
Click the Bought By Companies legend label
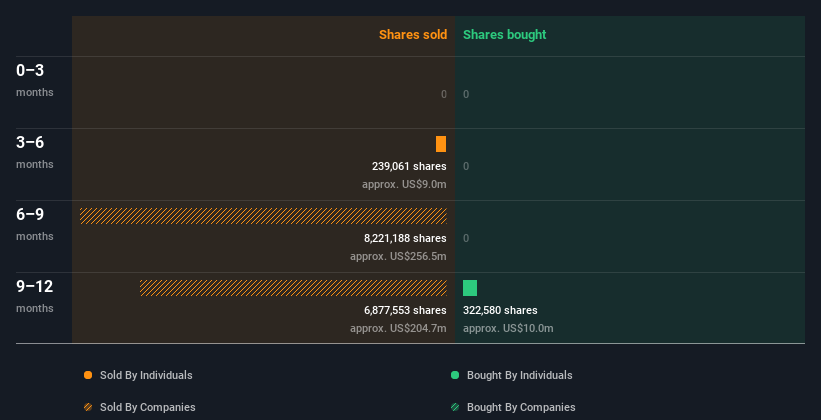521,407
